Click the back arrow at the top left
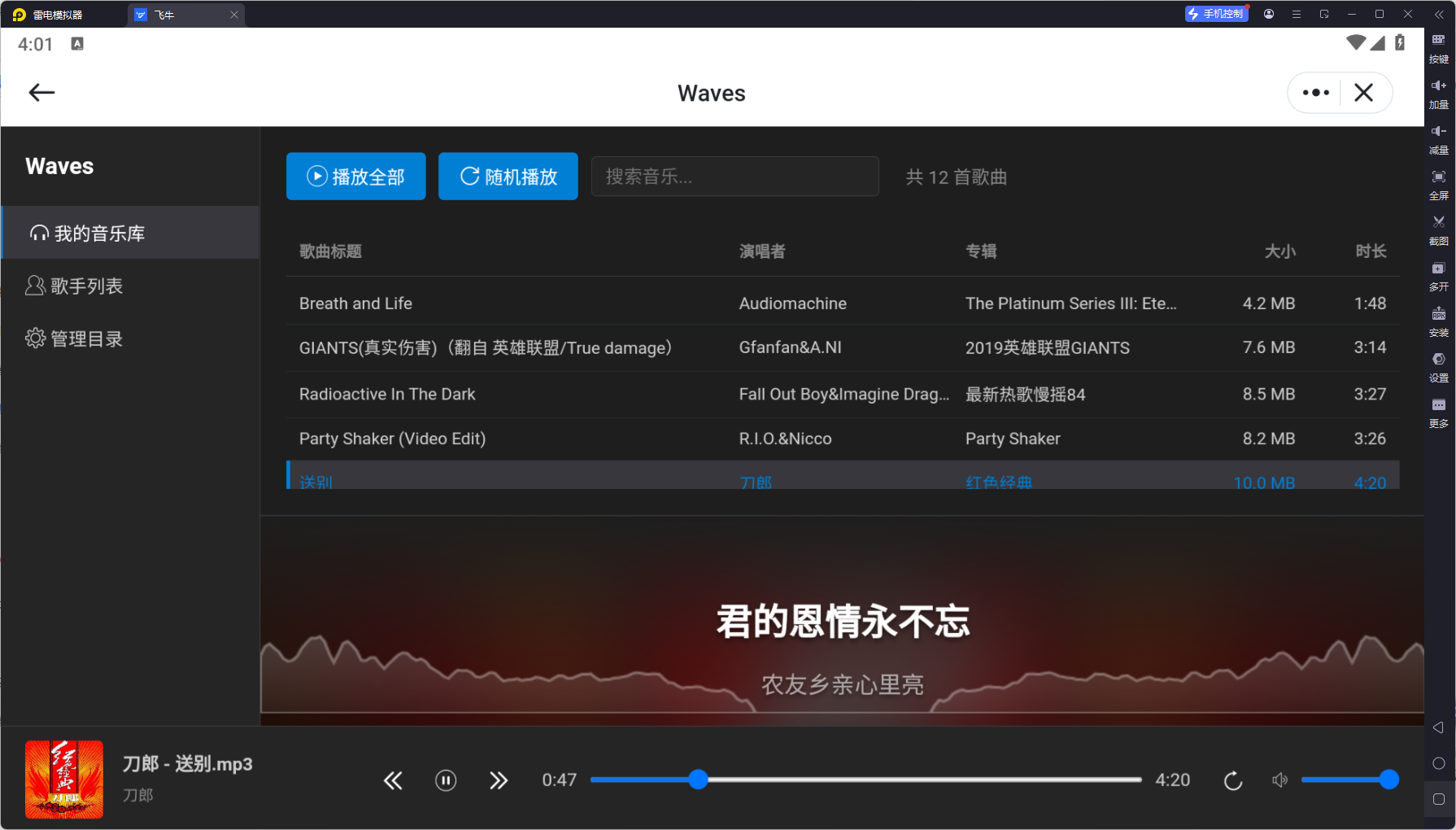 pyautogui.click(x=41, y=92)
